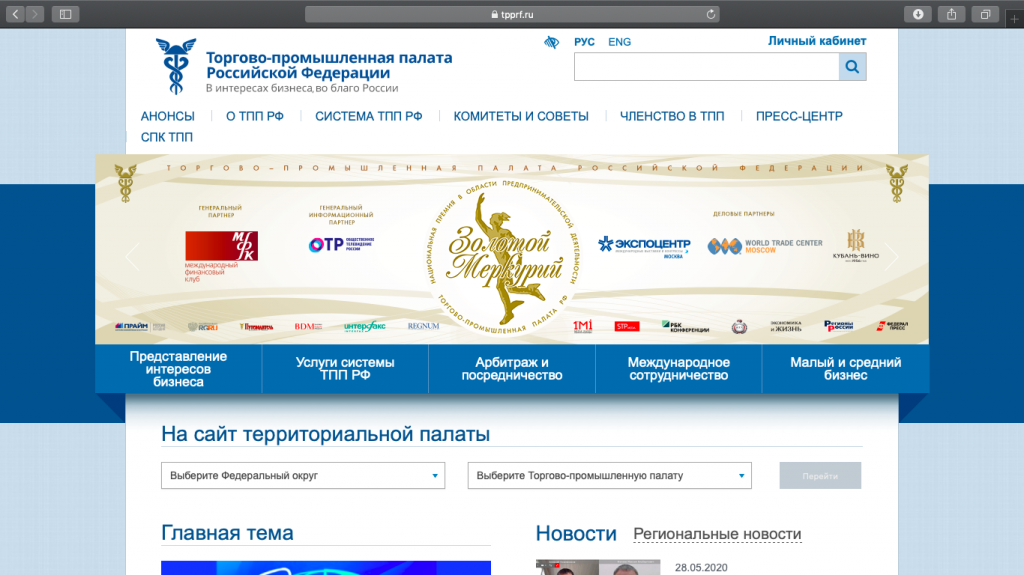Viewport: 1024px width, 575px height.
Task: Select the Новости heading tab
Action: pos(576,534)
